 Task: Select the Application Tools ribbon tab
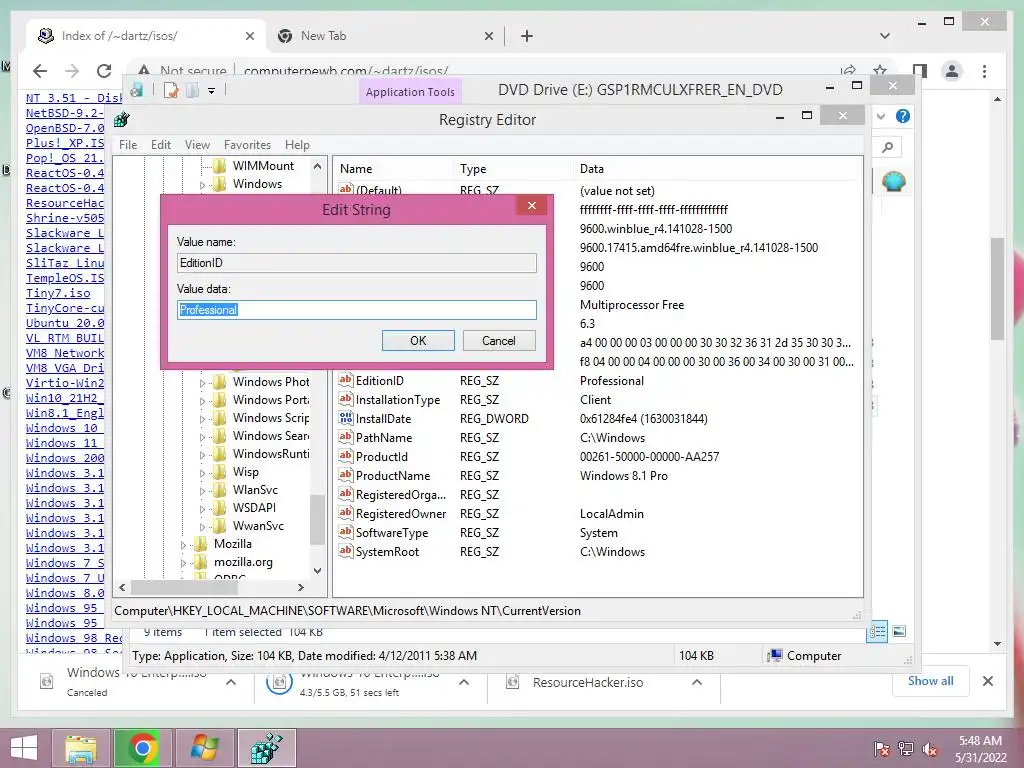tap(410, 92)
